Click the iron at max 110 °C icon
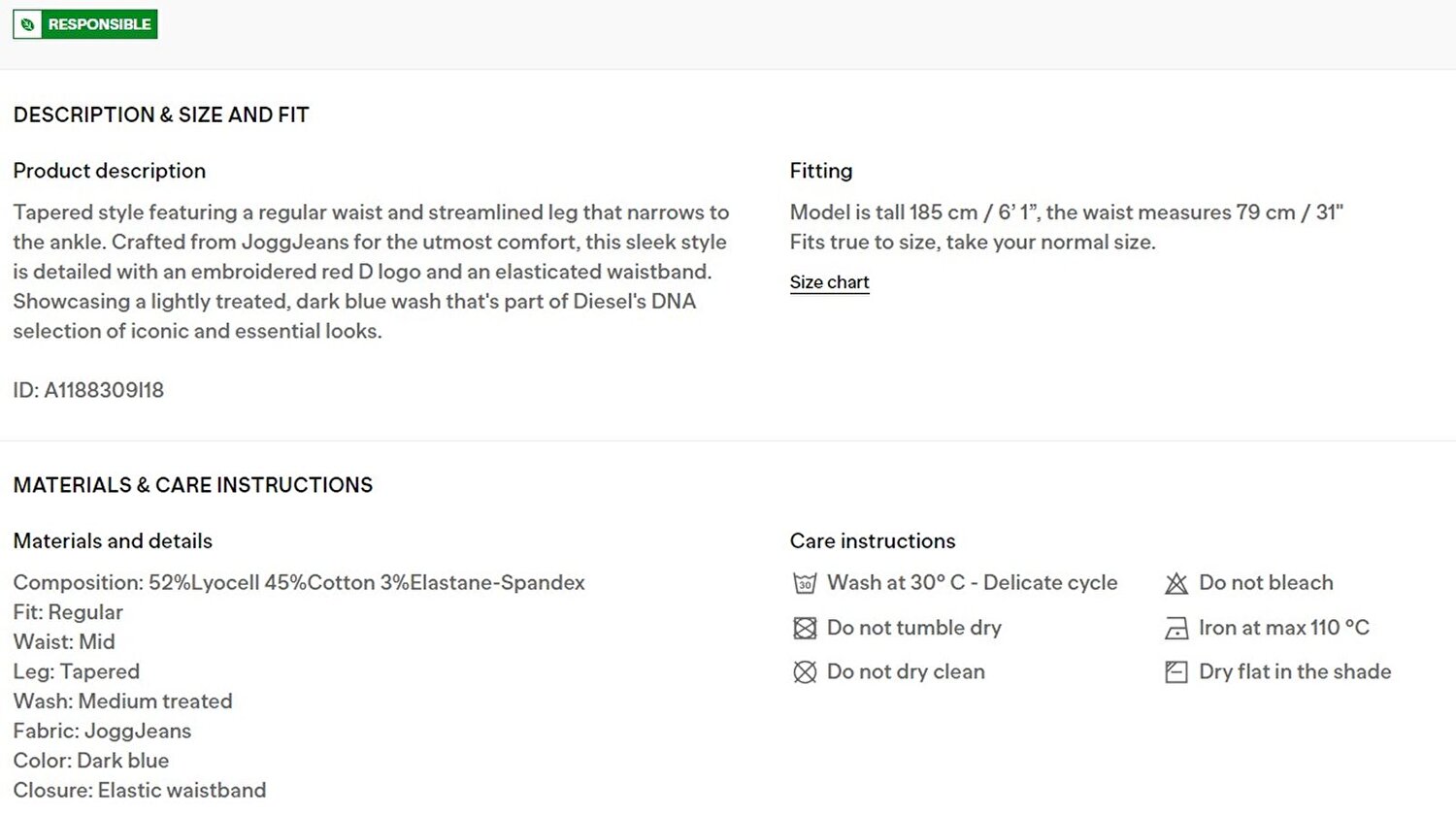 (1176, 628)
